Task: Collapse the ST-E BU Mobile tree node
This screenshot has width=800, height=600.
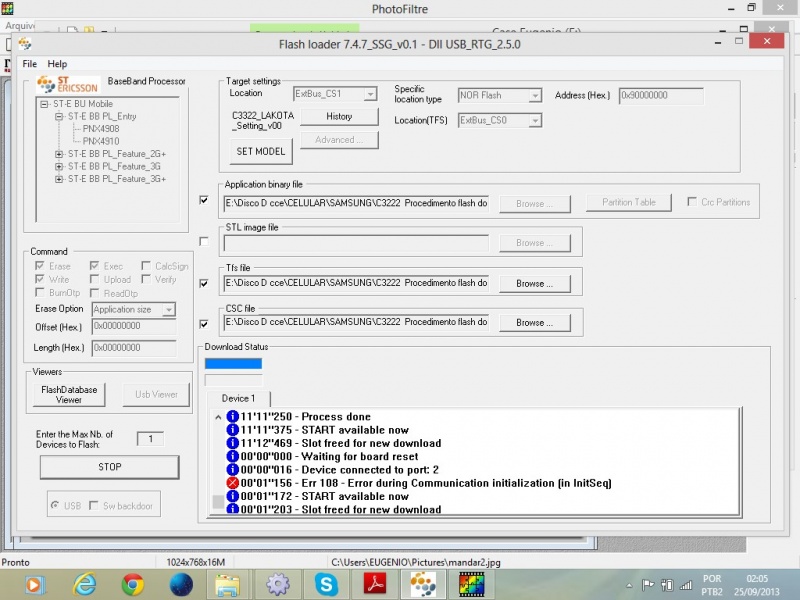Action: (44, 104)
